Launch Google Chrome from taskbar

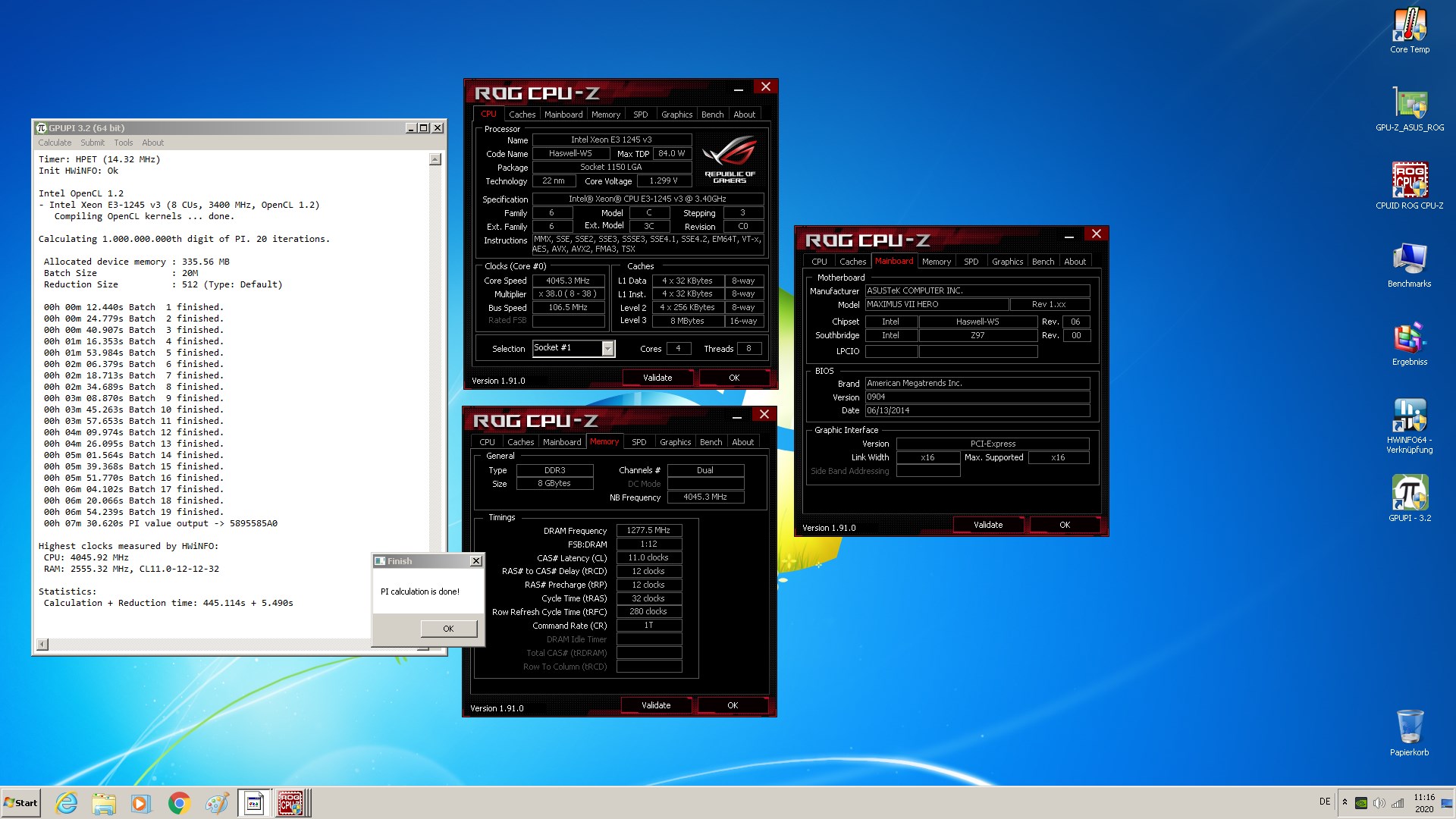click(179, 803)
